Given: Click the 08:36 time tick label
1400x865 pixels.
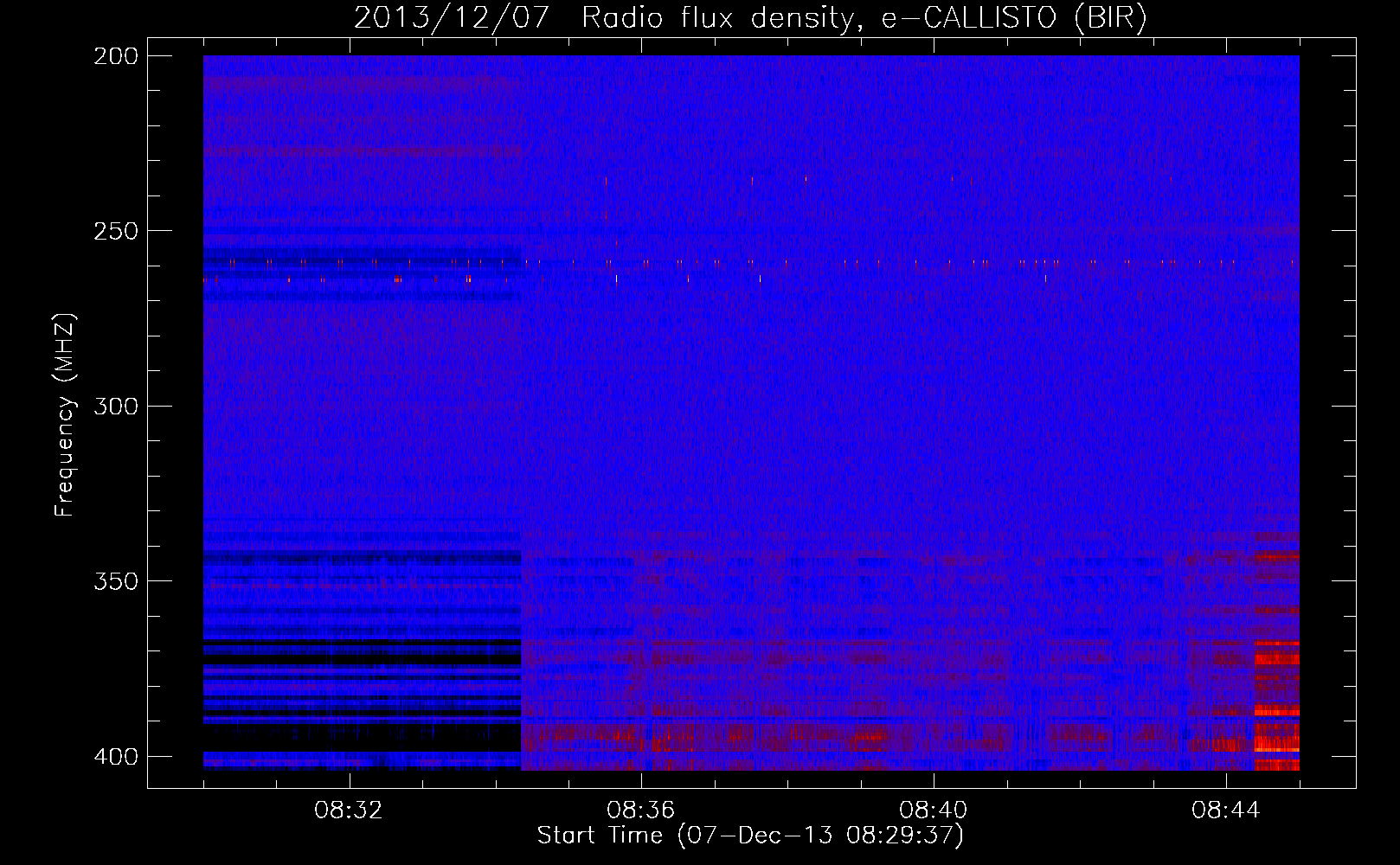Looking at the screenshot, I should (x=641, y=811).
